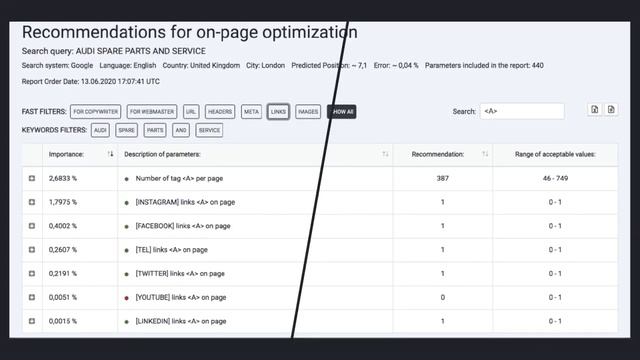Image resolution: width=640 pixels, height=360 pixels.
Task: Toggle the IMAGES fast filter
Action: (x=308, y=111)
